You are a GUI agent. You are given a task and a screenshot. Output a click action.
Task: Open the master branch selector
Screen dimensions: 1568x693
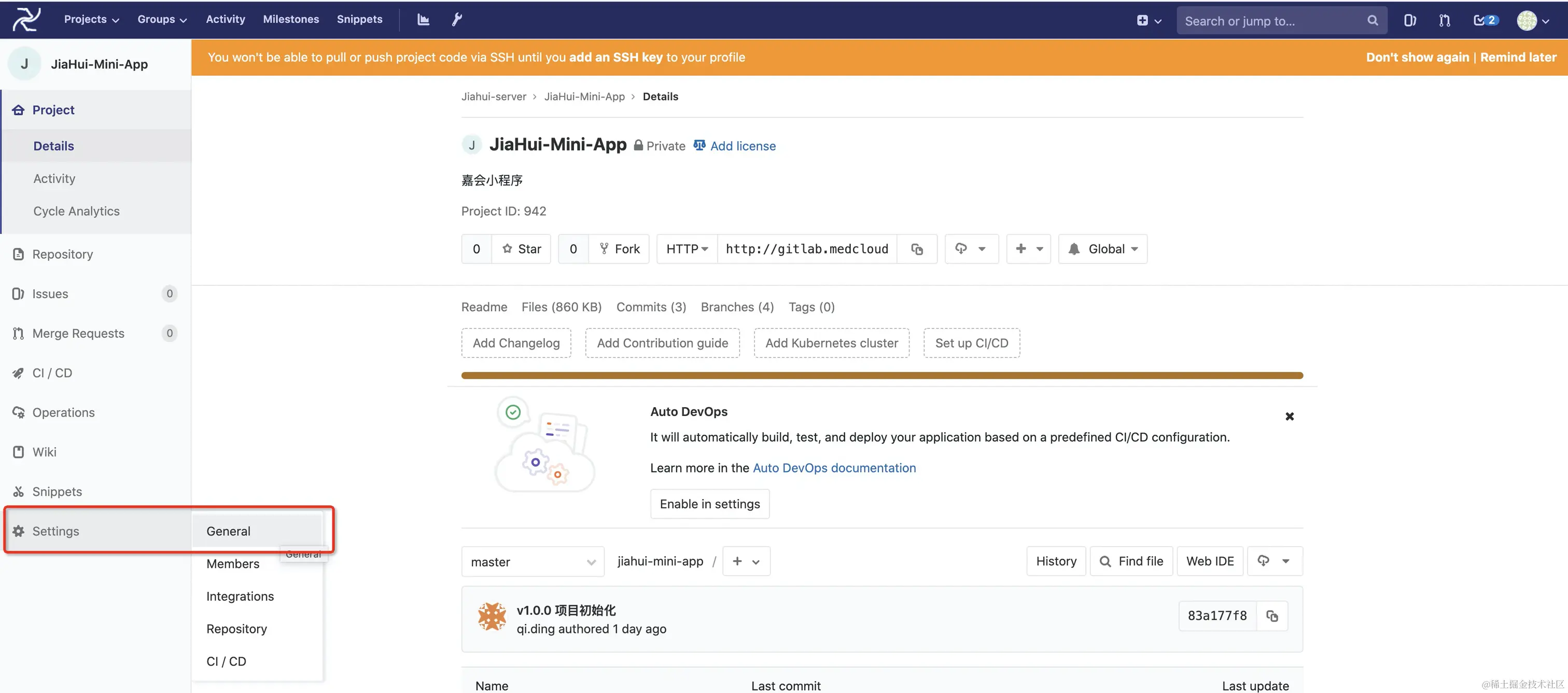point(533,561)
